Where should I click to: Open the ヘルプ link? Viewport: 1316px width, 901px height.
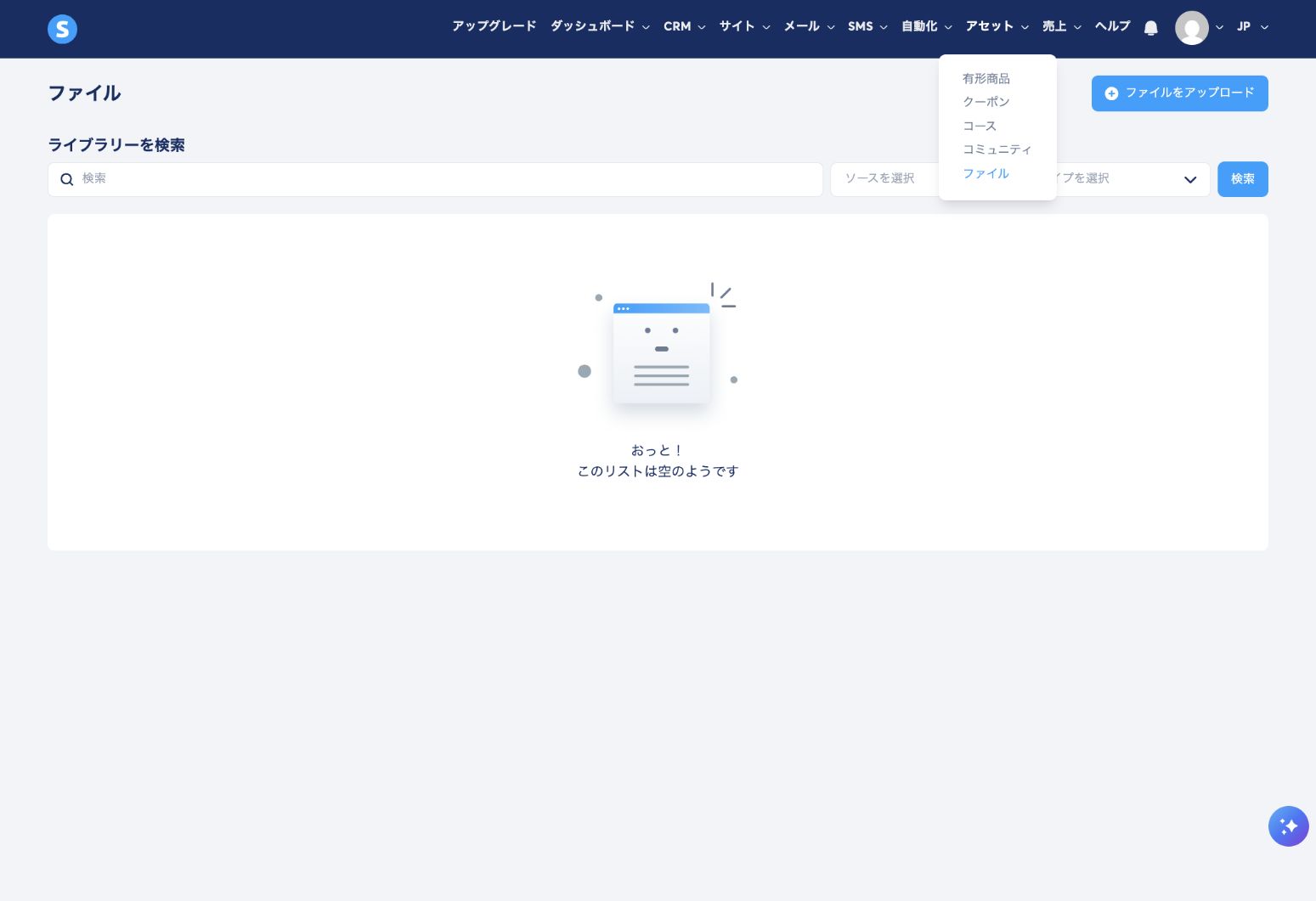pos(1113,26)
